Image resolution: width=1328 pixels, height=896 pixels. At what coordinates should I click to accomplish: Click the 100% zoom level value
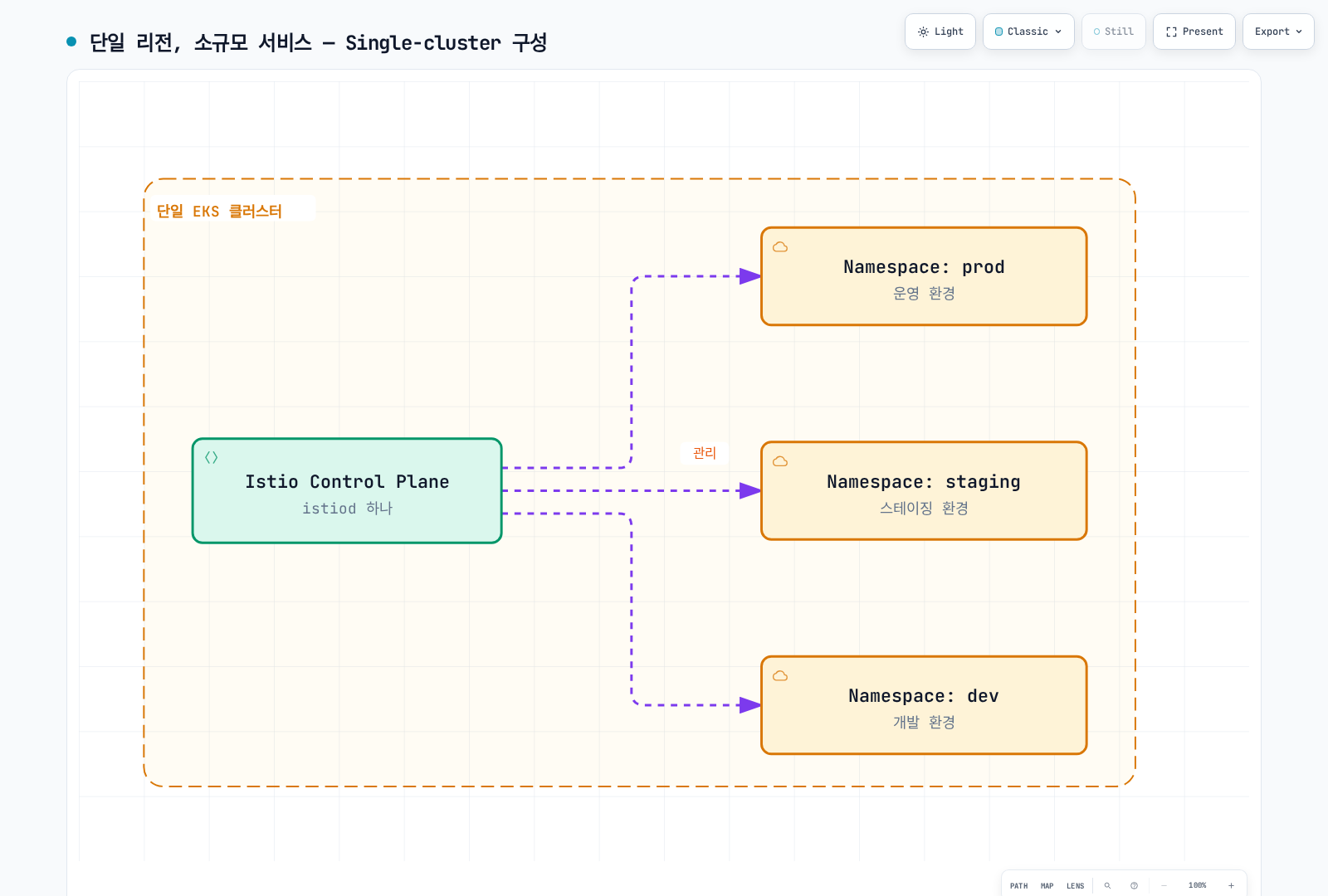[1197, 886]
